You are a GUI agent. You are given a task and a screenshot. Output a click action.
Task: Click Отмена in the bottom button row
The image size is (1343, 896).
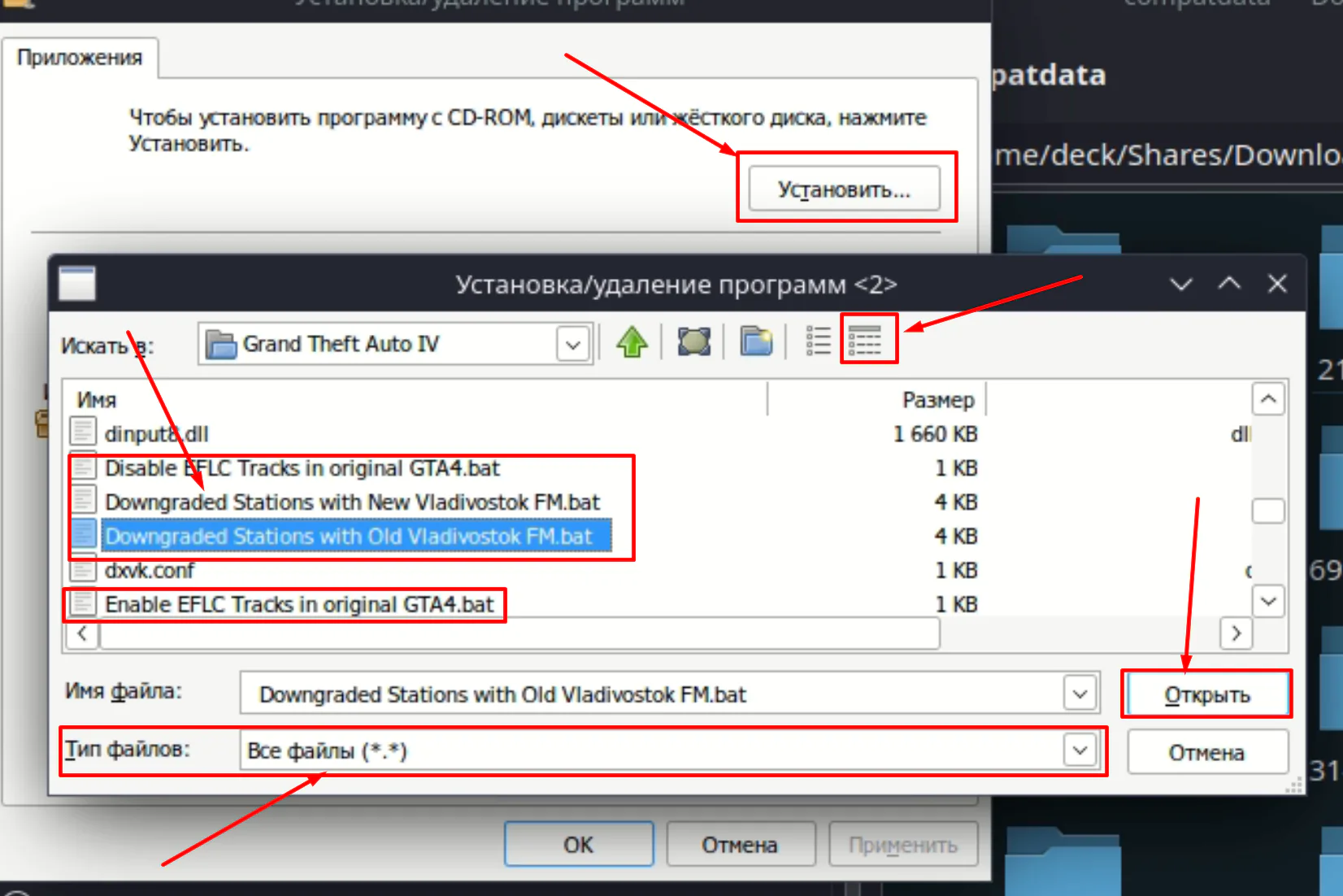click(740, 845)
